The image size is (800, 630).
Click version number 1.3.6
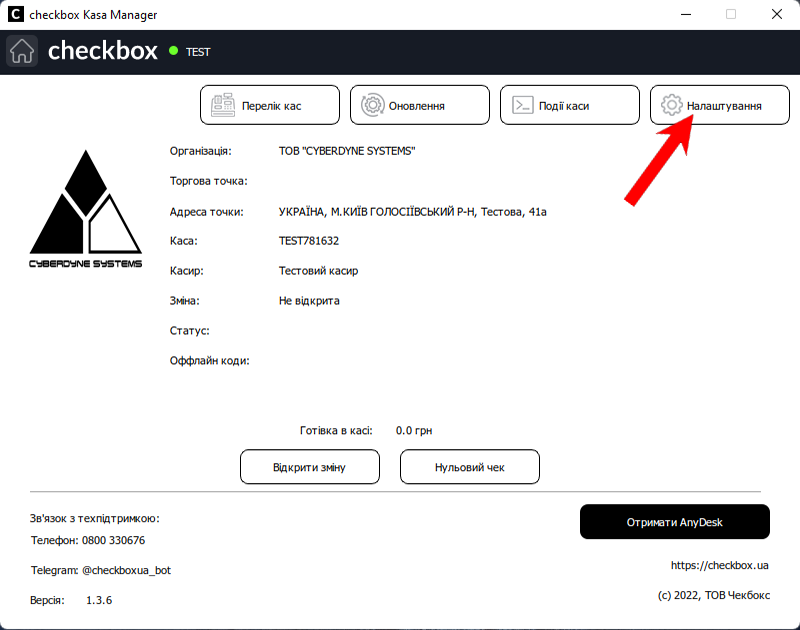(x=99, y=600)
